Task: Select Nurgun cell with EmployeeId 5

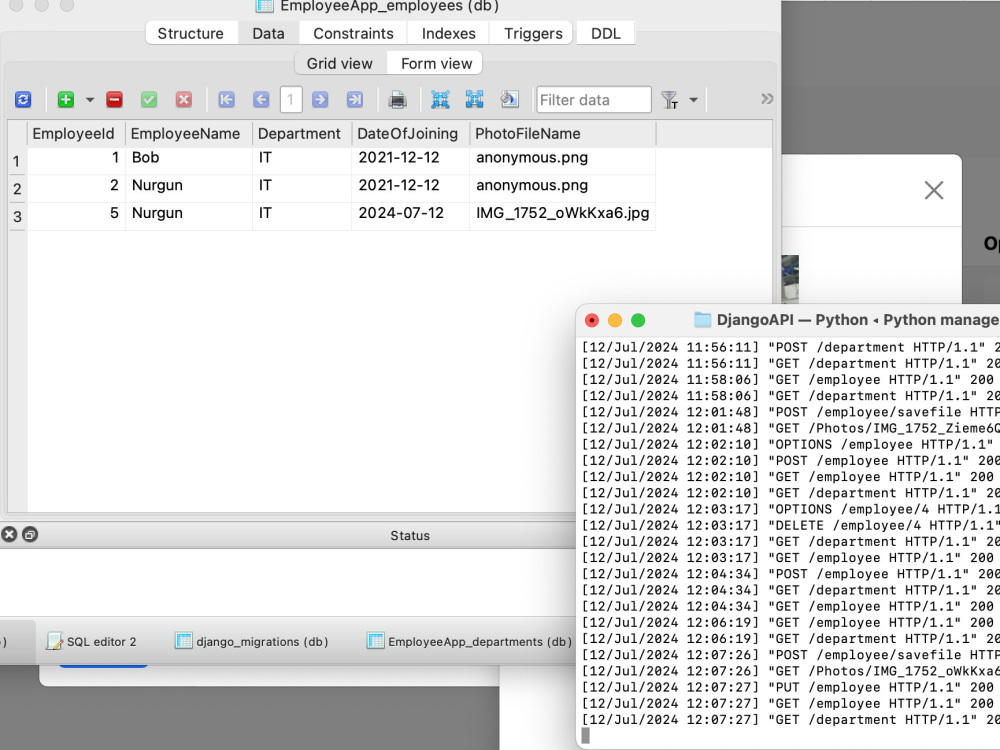Action: (x=189, y=214)
